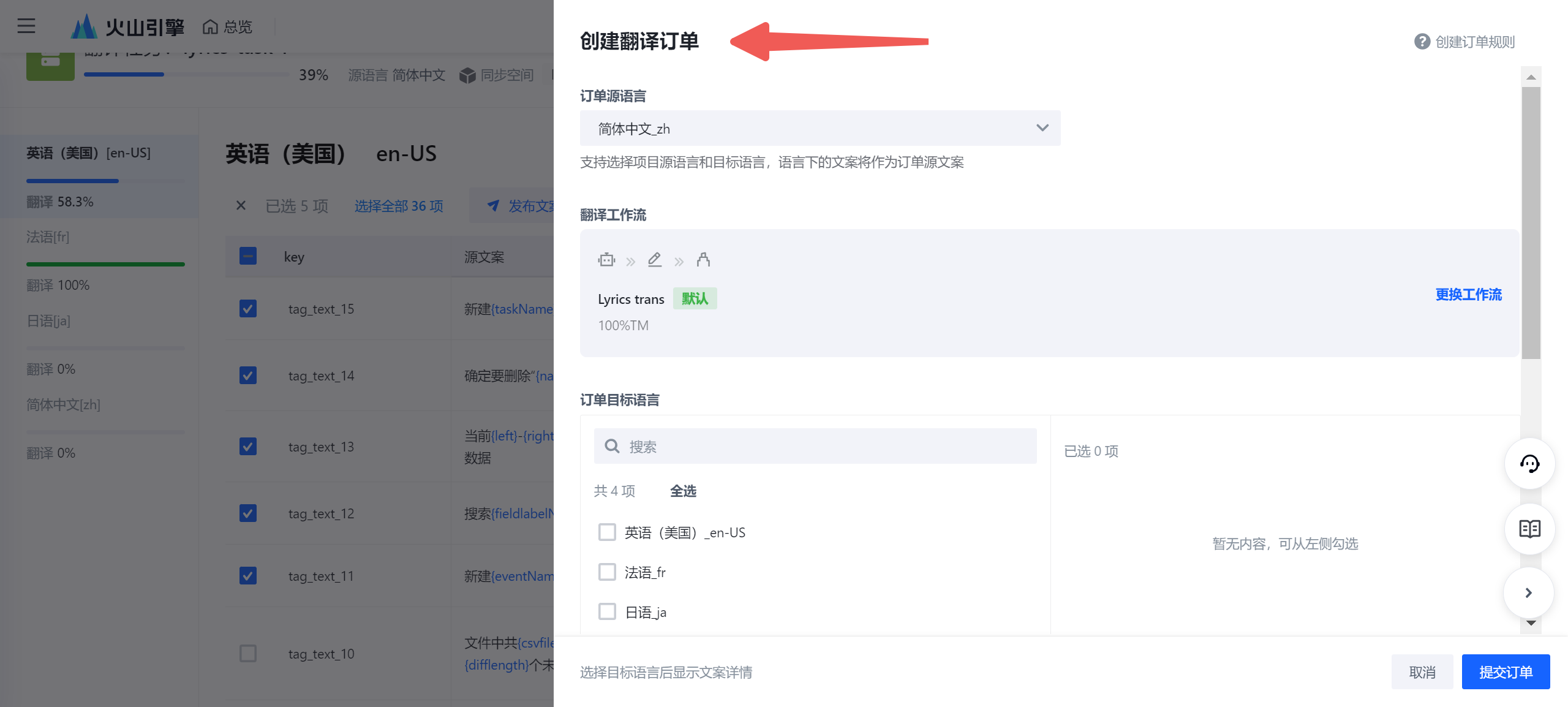Open the 简体中文_zh source language dropdown

pos(820,128)
